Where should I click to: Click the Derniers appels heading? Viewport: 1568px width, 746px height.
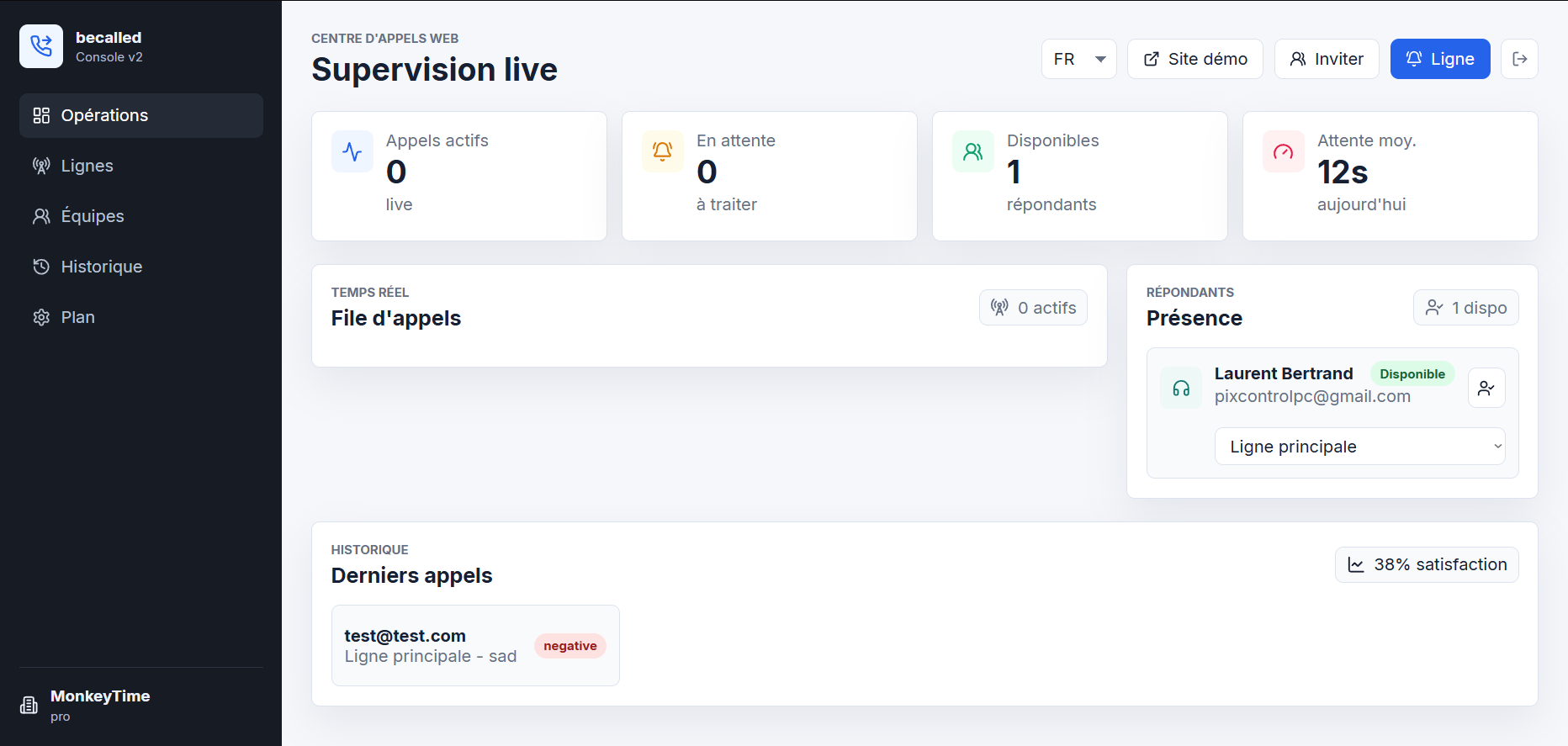pos(411,575)
